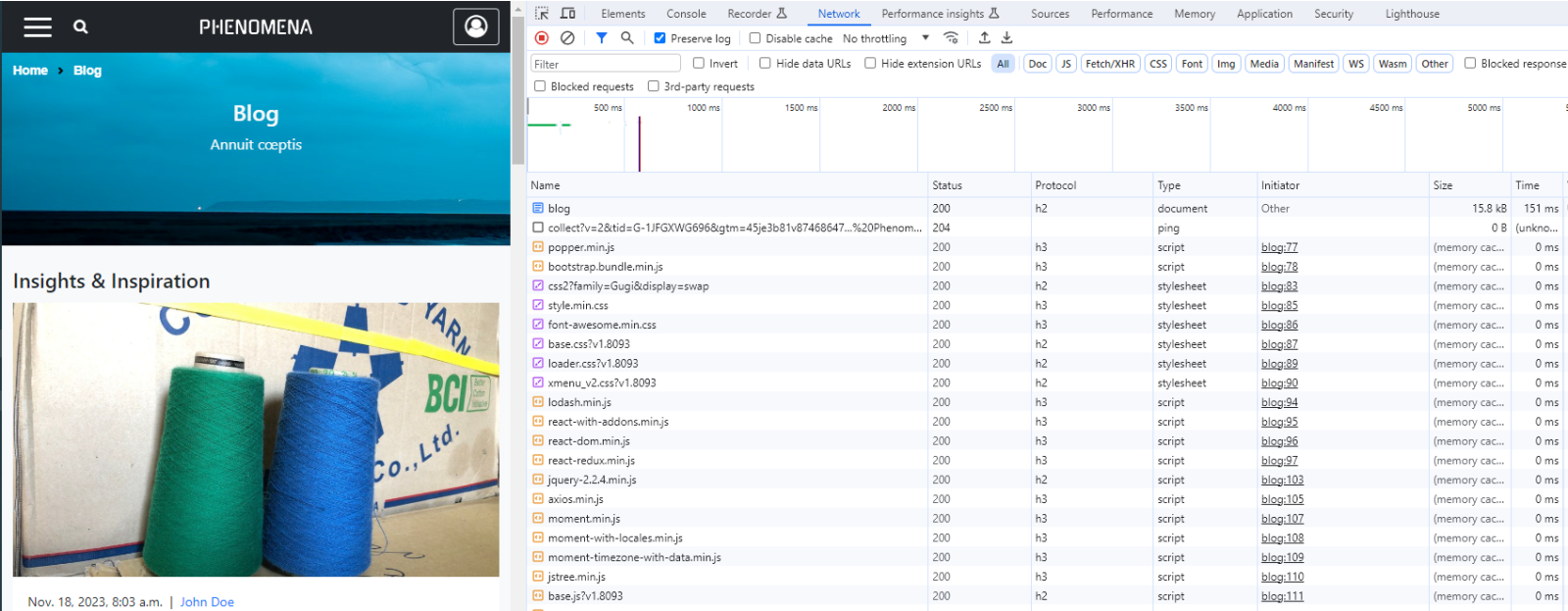The height and width of the screenshot is (611, 1568).
Task: Select the jquery-2.2.4.min.js request row
Action: coord(592,480)
